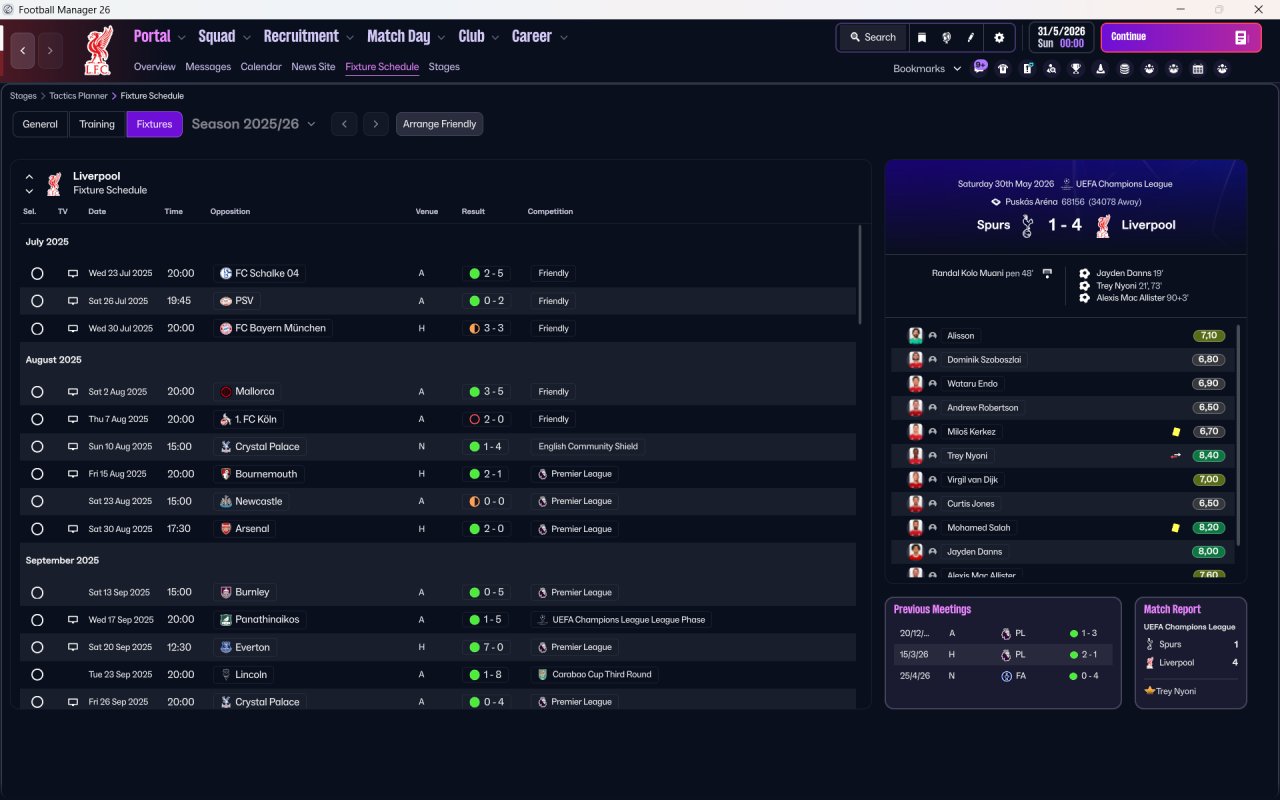Go to previous season with left arrow

pyautogui.click(x=344, y=124)
